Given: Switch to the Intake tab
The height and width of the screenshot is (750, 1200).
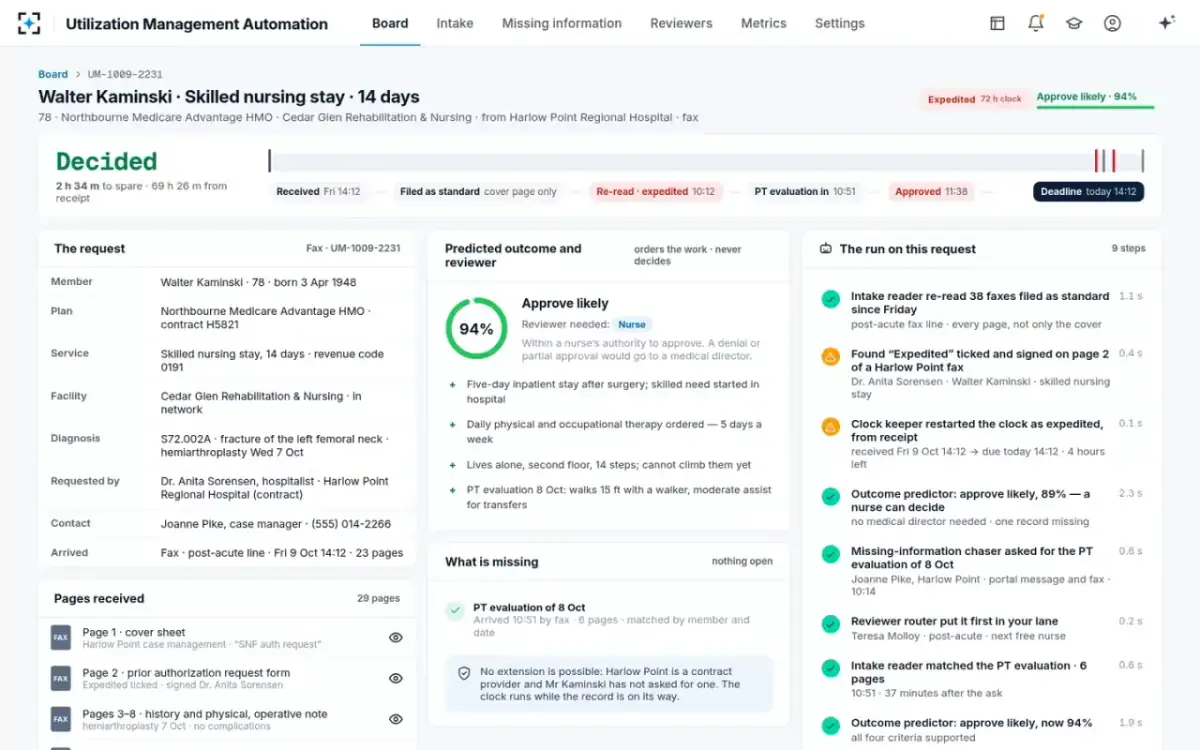Looking at the screenshot, I should pyautogui.click(x=455, y=23).
